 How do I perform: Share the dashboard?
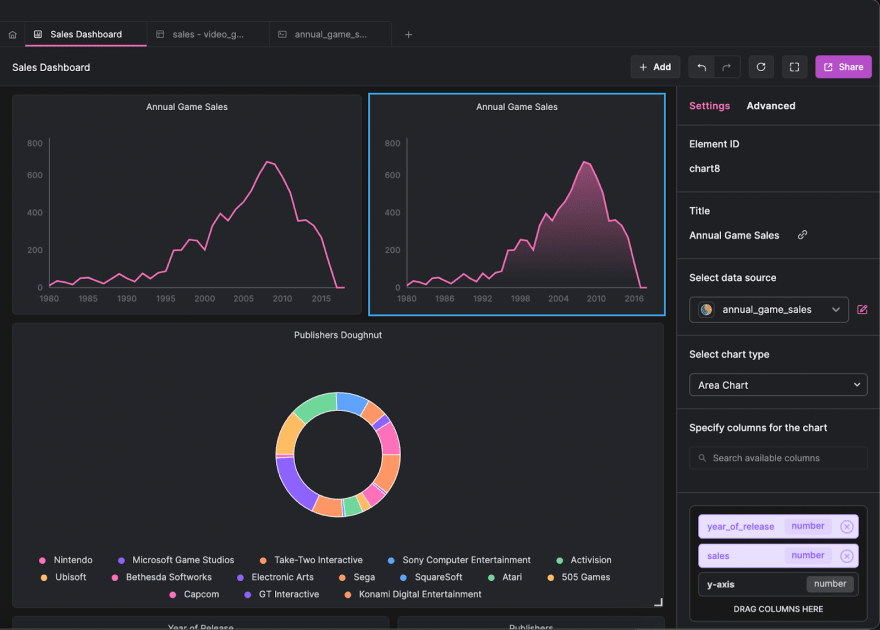click(x=843, y=67)
